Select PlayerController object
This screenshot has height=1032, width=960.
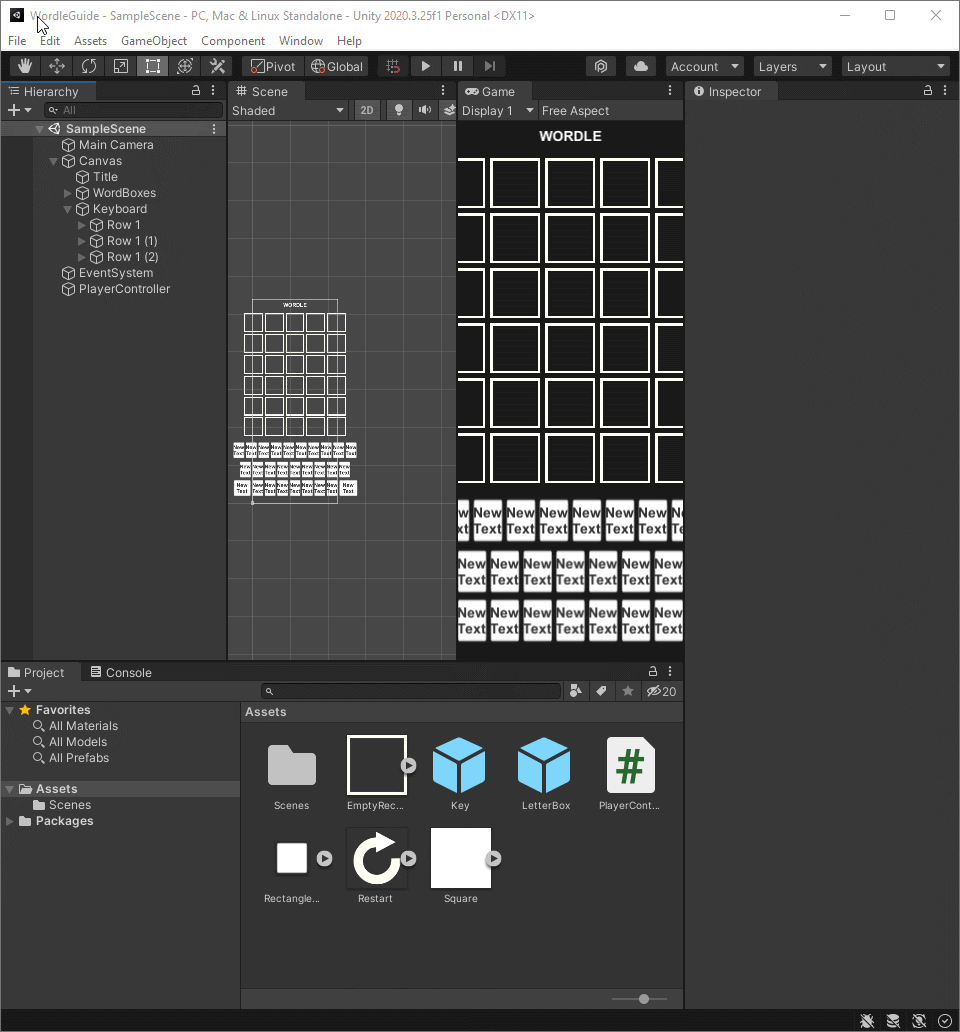pos(124,289)
